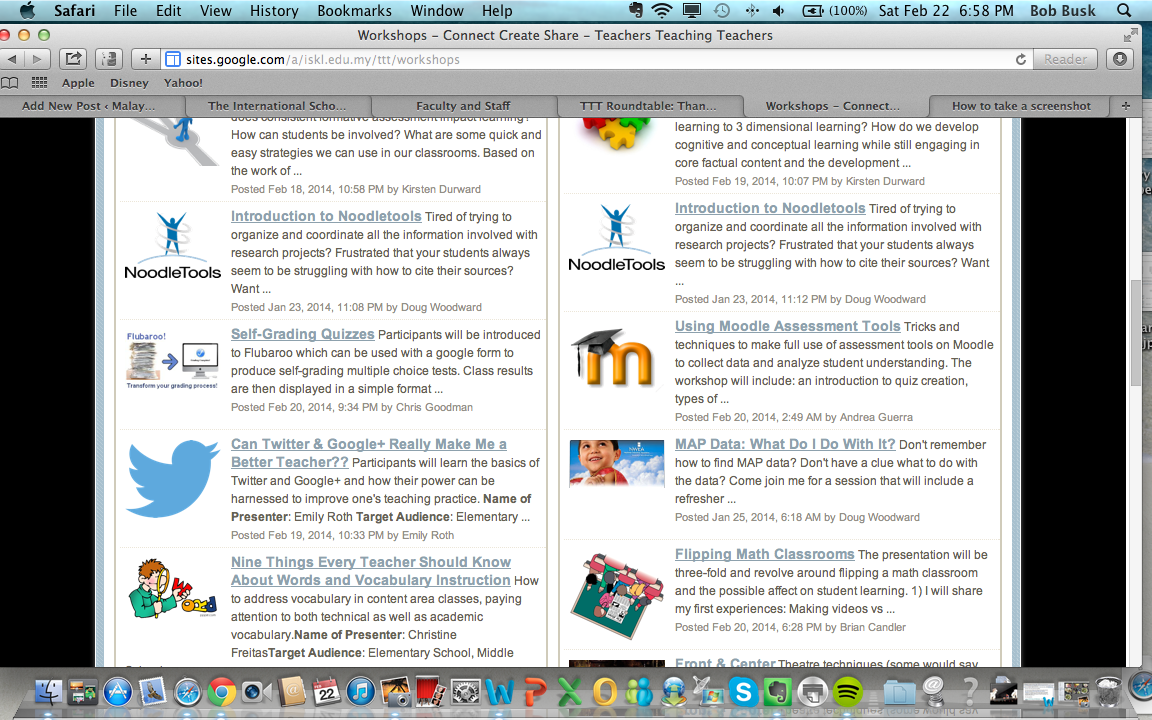Click the add bookmark plus button
The height and width of the screenshot is (720, 1152).
pyautogui.click(x=146, y=59)
